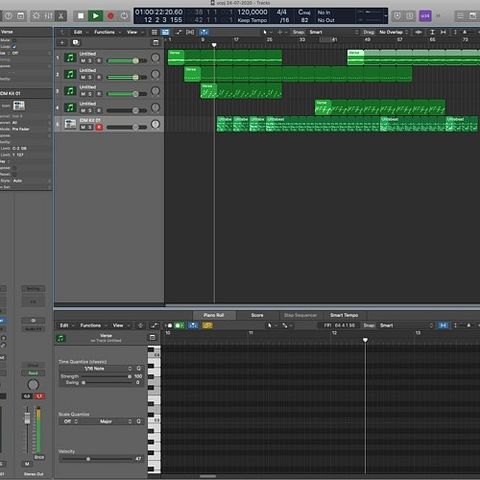Open the Mixer via sliders toolbar icon

tap(48, 16)
